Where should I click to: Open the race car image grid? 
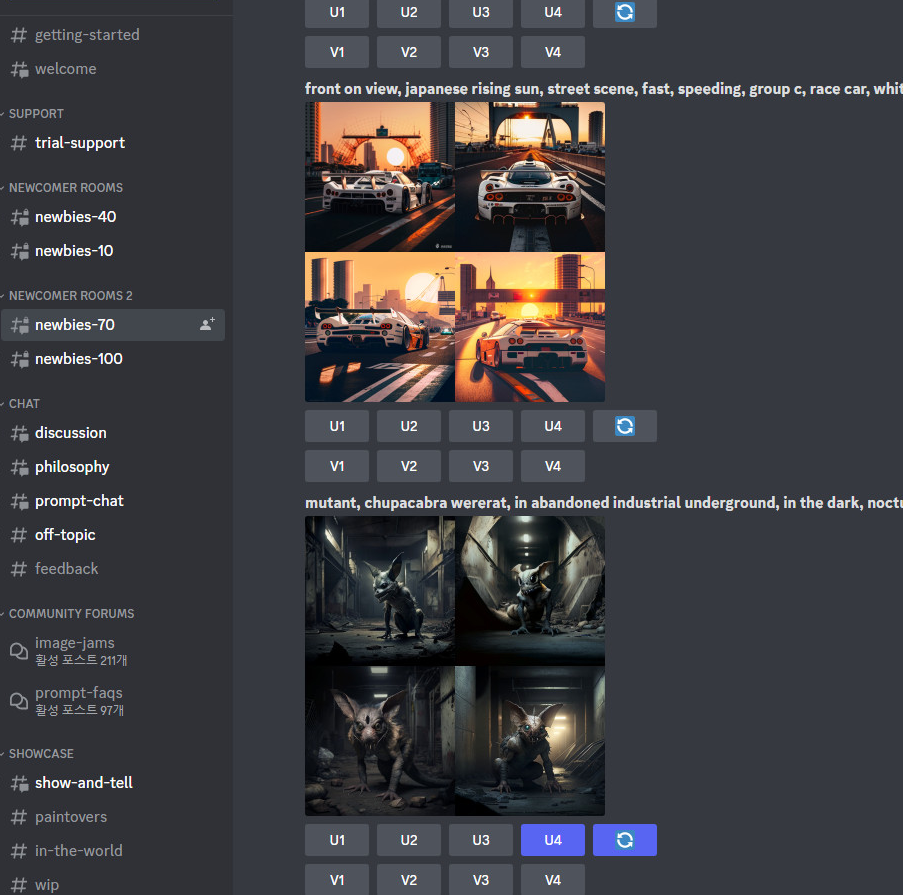click(455, 252)
